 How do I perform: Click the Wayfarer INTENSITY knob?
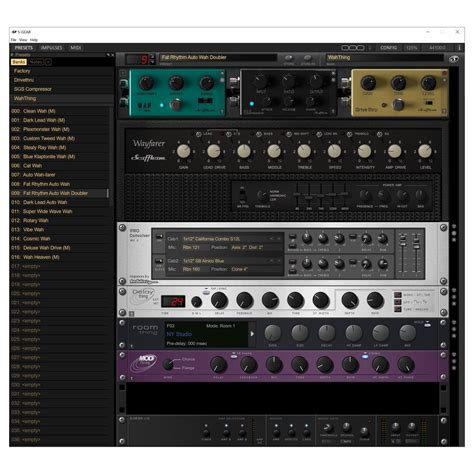click(x=364, y=151)
